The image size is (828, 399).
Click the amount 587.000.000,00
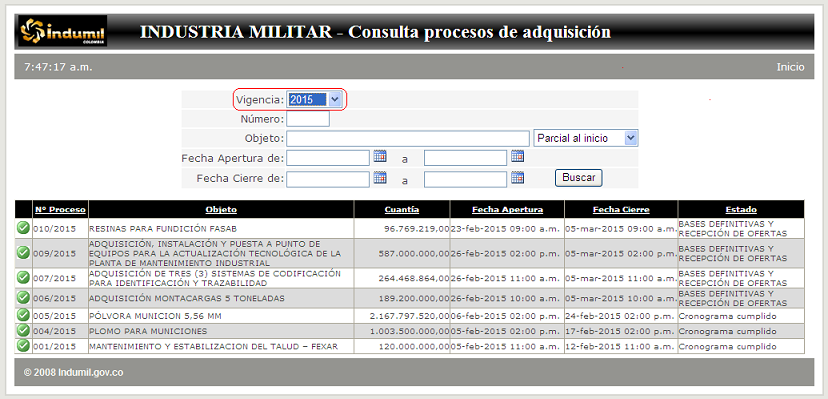point(414,253)
